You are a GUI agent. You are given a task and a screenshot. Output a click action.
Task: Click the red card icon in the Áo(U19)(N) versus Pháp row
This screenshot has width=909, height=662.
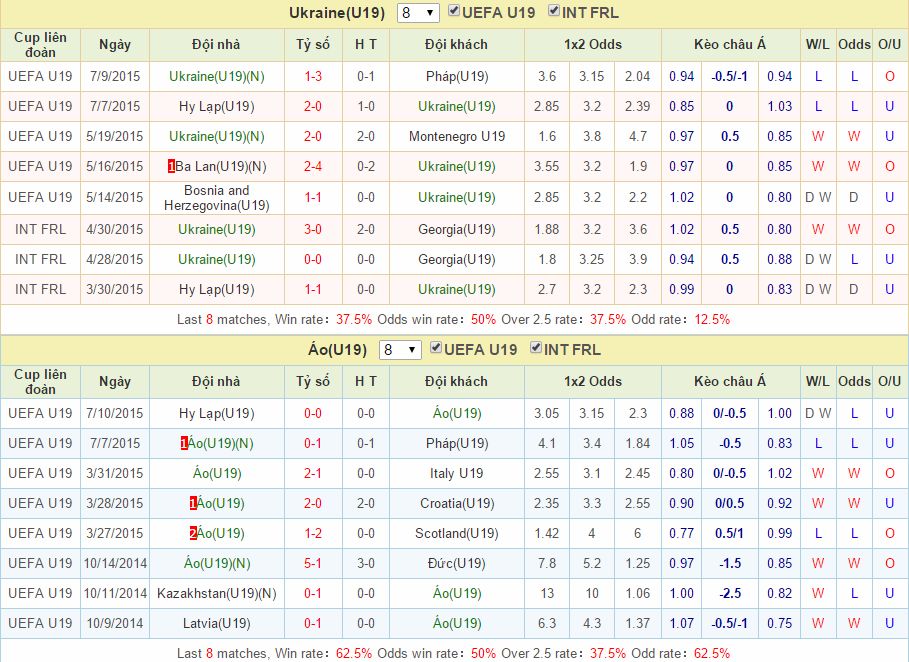(184, 443)
